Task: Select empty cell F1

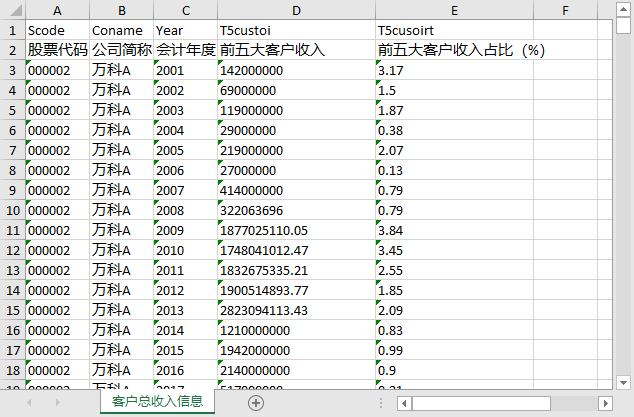Action: [565, 30]
